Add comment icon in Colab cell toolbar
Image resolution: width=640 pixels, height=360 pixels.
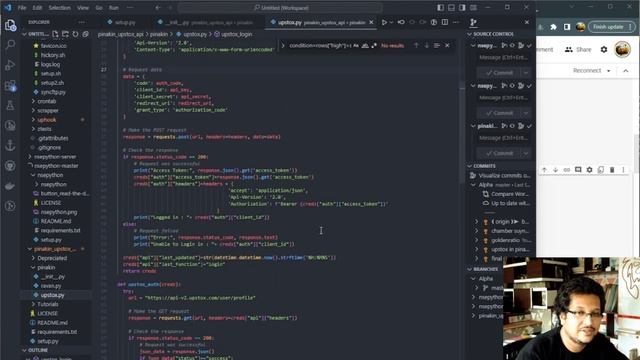[578, 169]
